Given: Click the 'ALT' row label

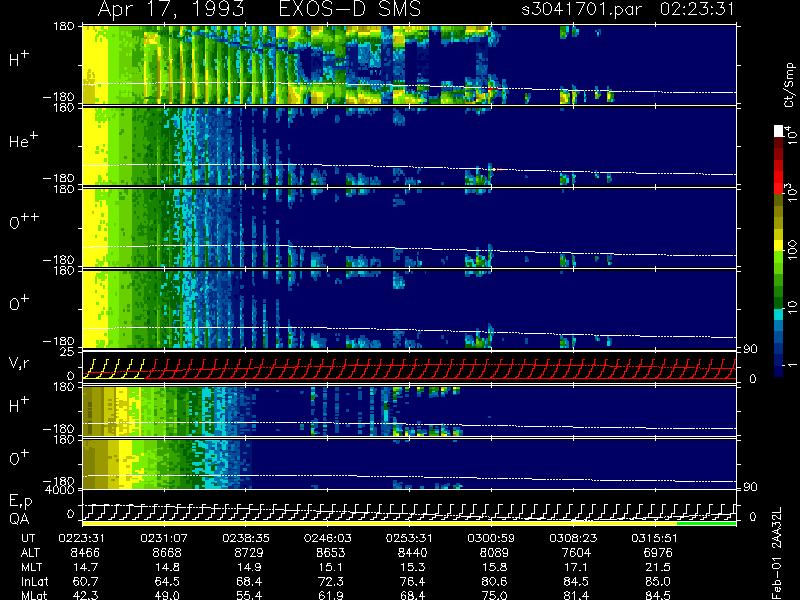Looking at the screenshot, I should 30,553.
